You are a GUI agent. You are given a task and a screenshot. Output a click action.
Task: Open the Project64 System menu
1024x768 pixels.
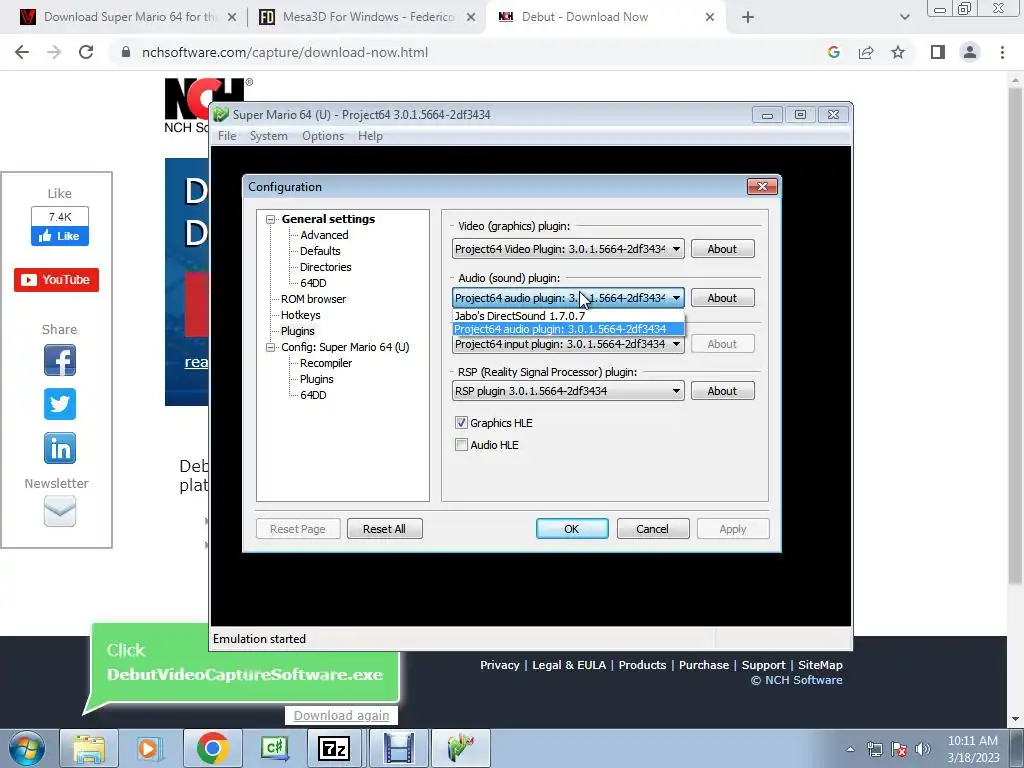268,136
